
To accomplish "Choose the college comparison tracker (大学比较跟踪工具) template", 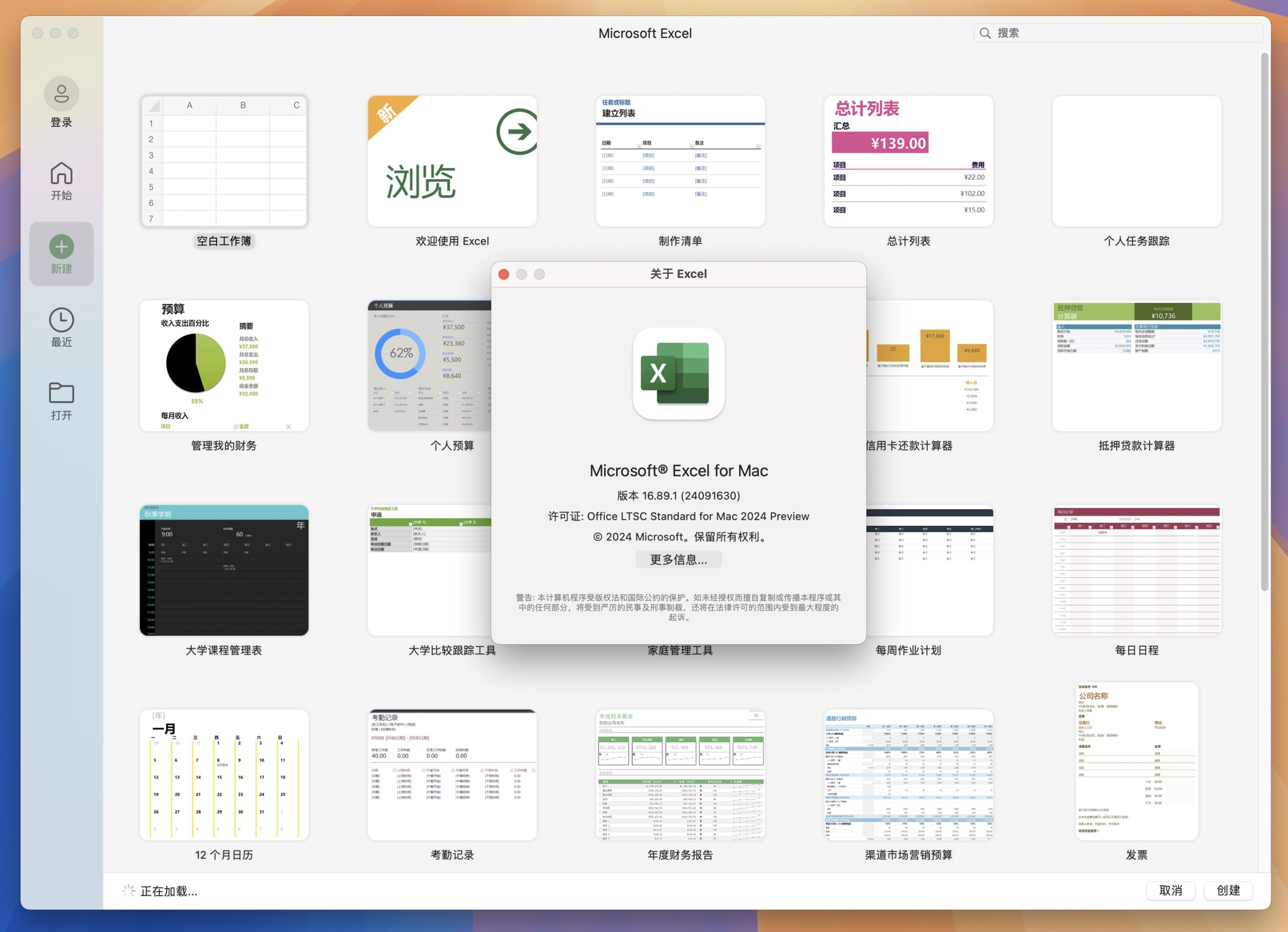I will [x=429, y=570].
